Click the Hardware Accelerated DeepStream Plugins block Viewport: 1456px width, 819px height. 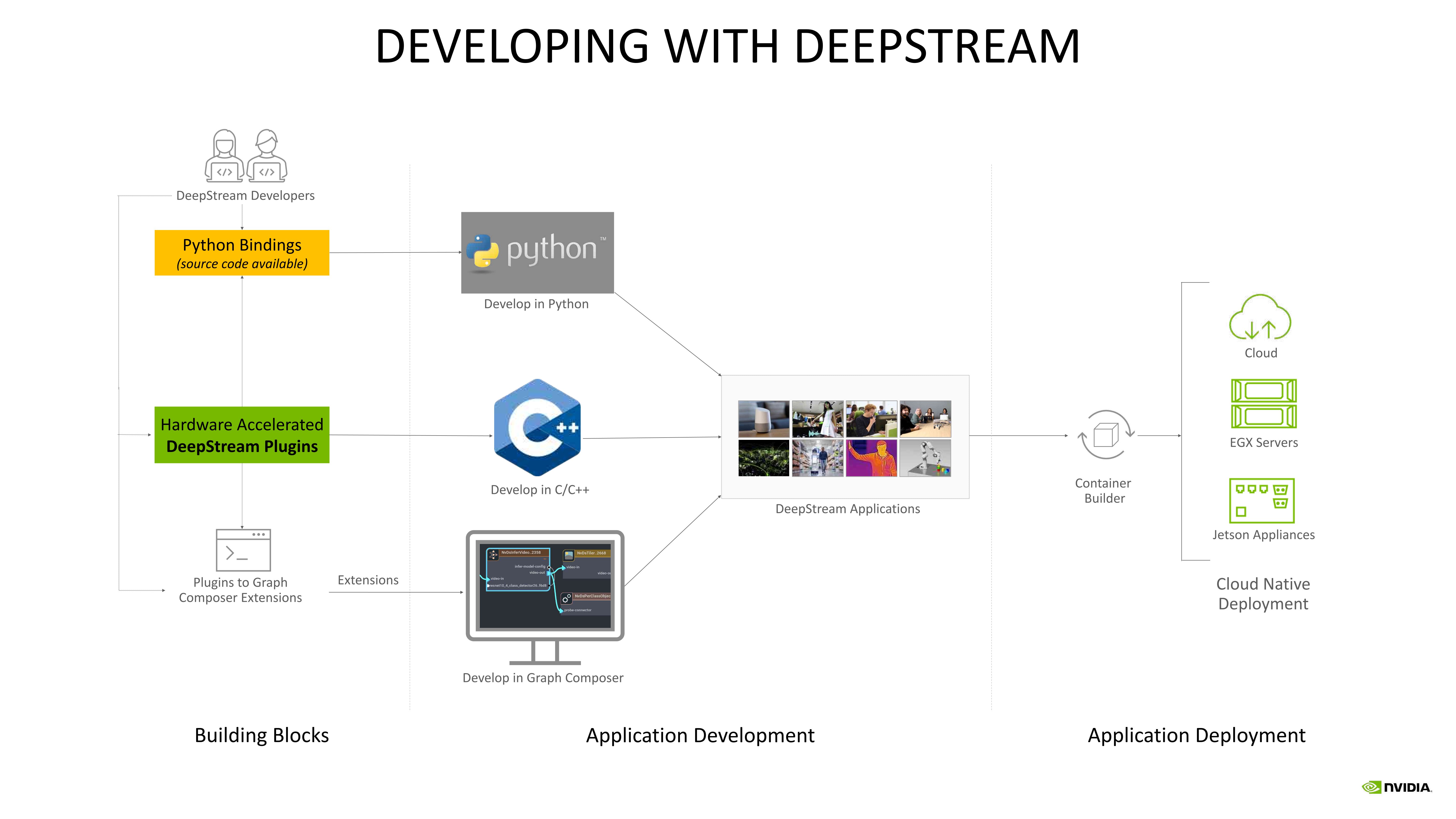[x=242, y=435]
